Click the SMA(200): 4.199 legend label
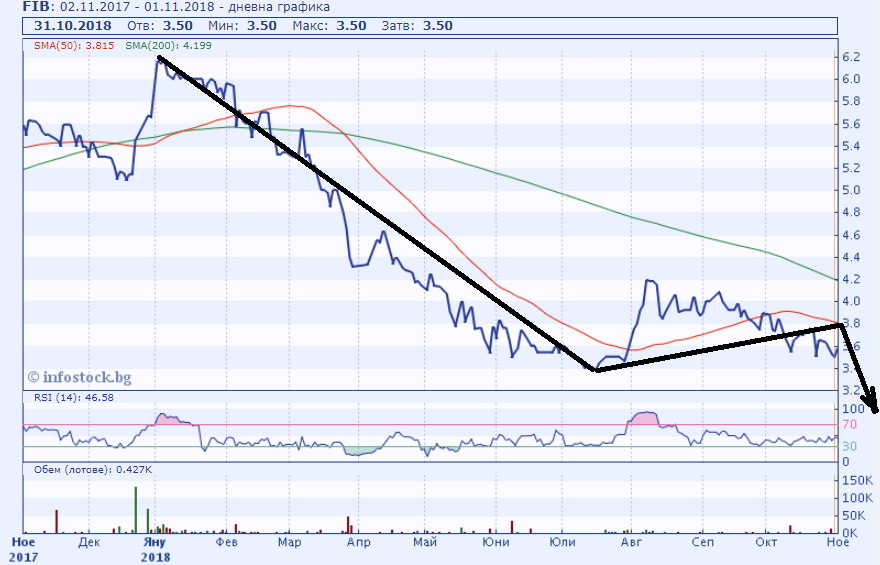The image size is (880, 565). click(x=168, y=46)
